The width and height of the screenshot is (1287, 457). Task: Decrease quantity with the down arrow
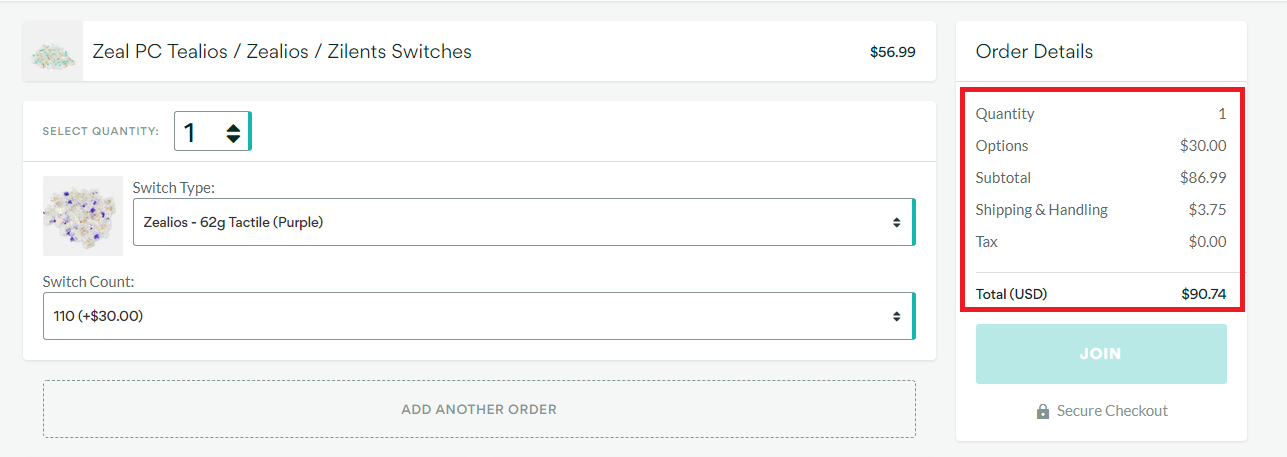(233, 138)
